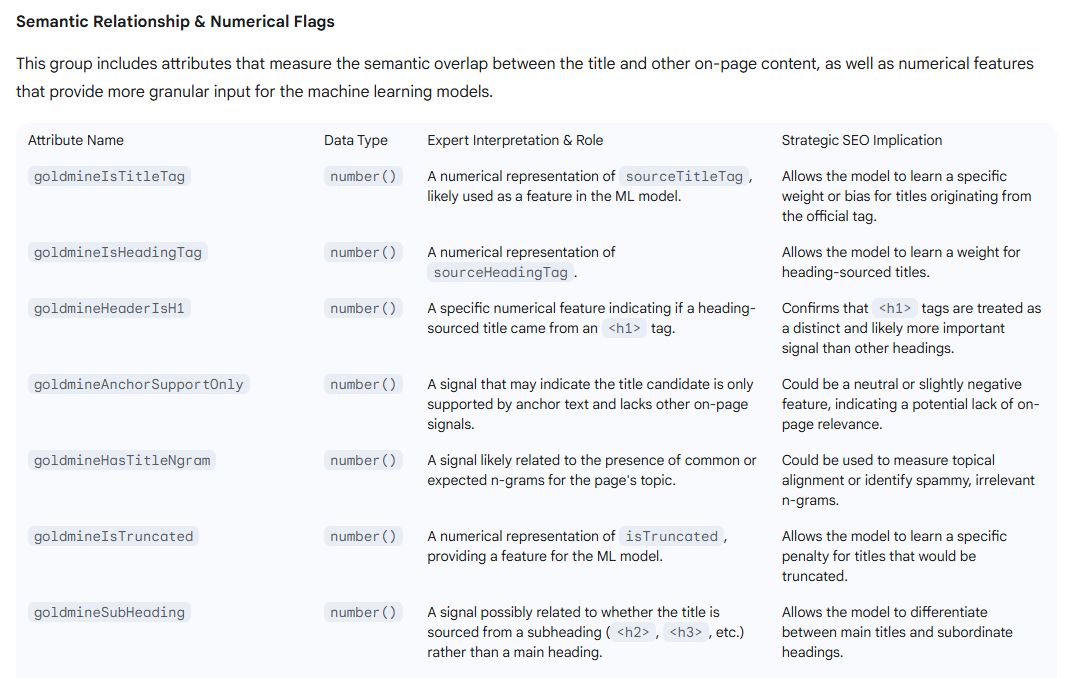Click the text 'Could be a neutral or slightly negative'
This screenshot has height=678, width=1065.
click(901, 385)
